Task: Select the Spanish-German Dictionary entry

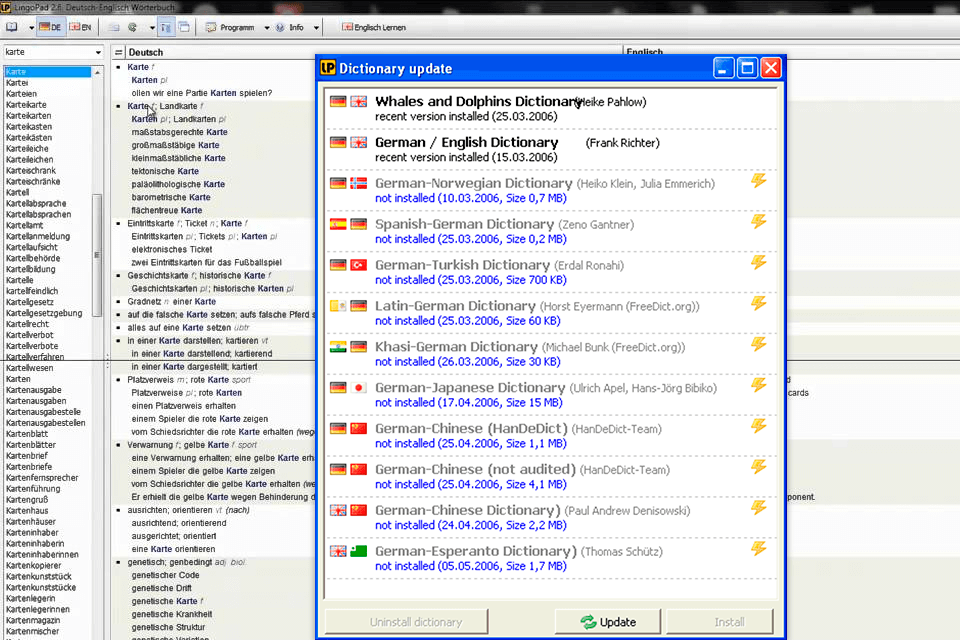Action: pyautogui.click(x=551, y=231)
